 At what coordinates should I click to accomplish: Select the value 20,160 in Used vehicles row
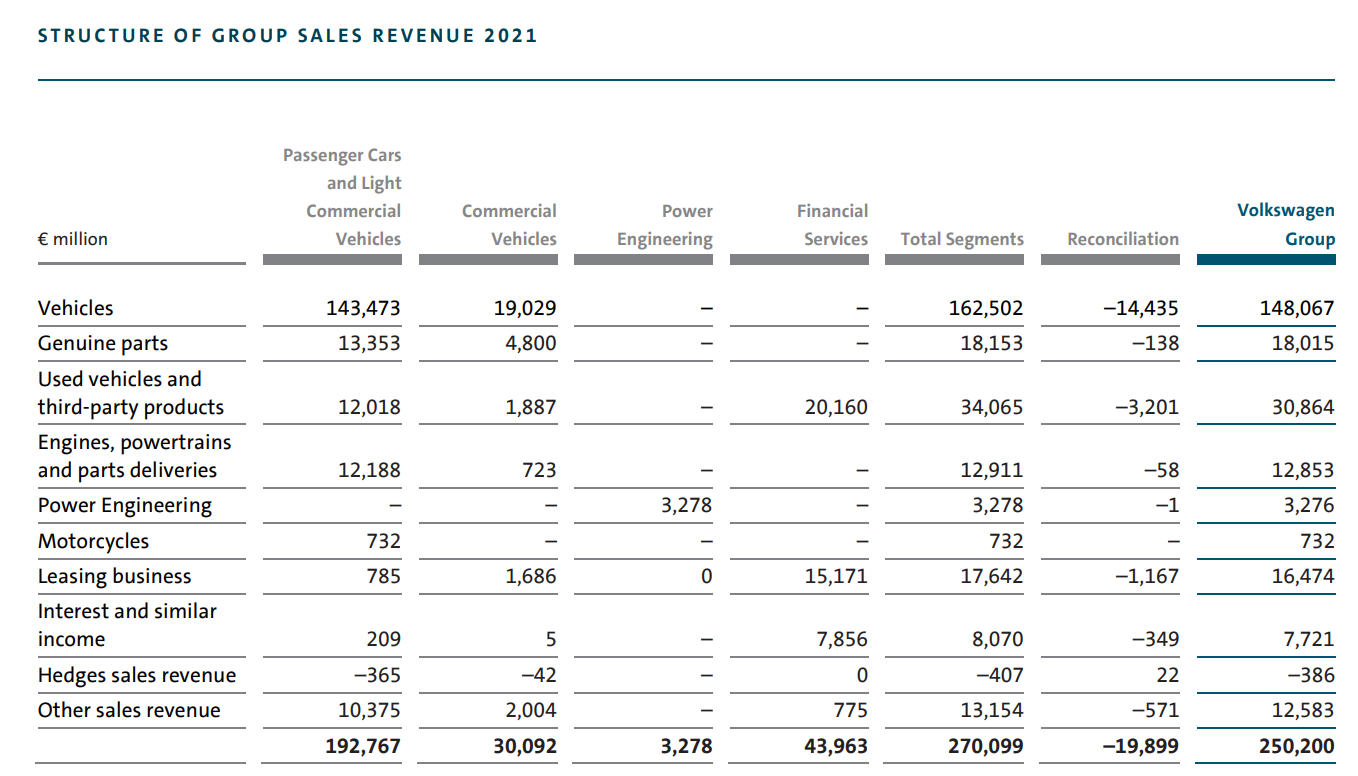tap(836, 407)
